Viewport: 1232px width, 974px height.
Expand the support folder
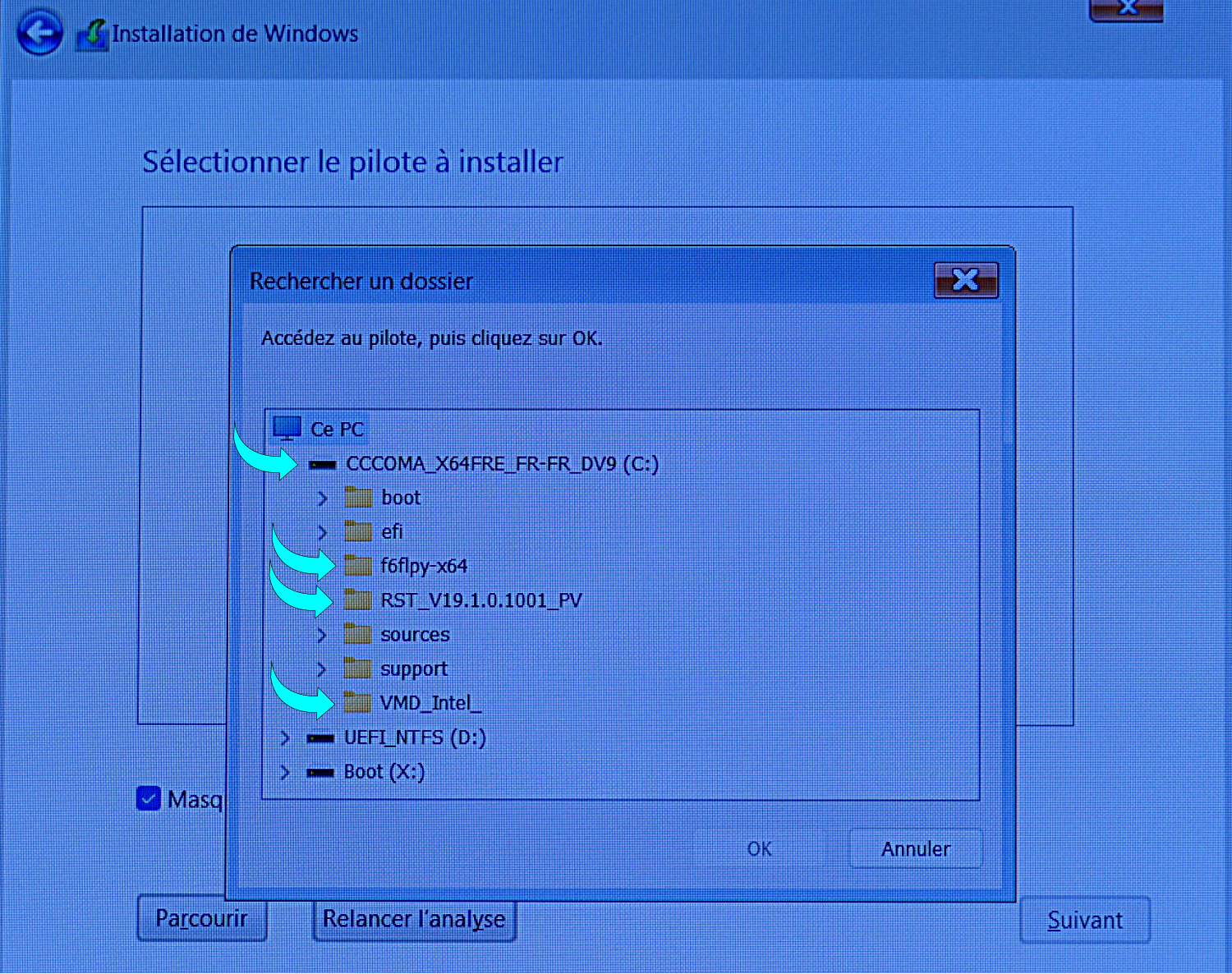(x=321, y=669)
